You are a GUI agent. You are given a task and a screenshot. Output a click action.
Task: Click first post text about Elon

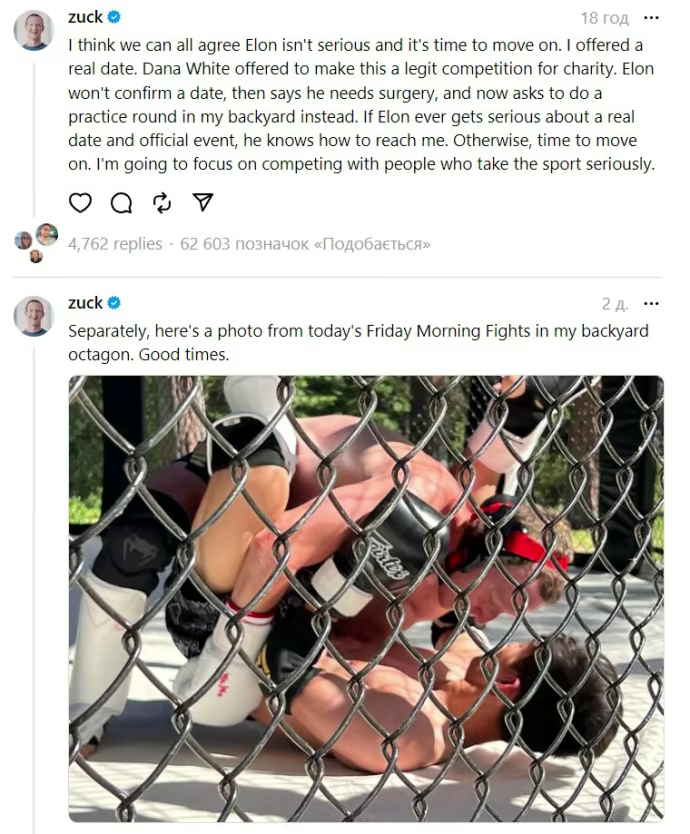click(361, 104)
